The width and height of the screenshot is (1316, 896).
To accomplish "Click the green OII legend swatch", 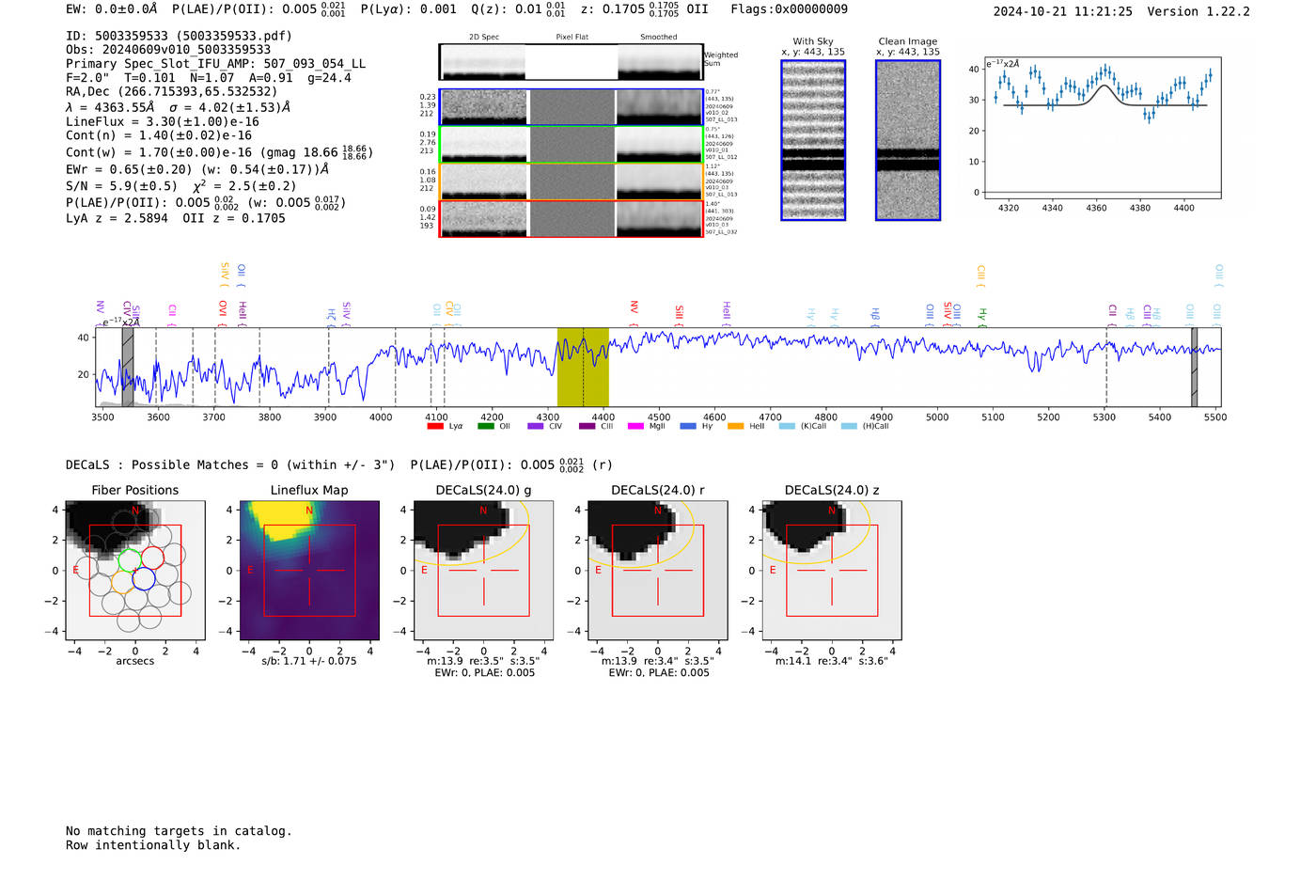I will pos(485,426).
